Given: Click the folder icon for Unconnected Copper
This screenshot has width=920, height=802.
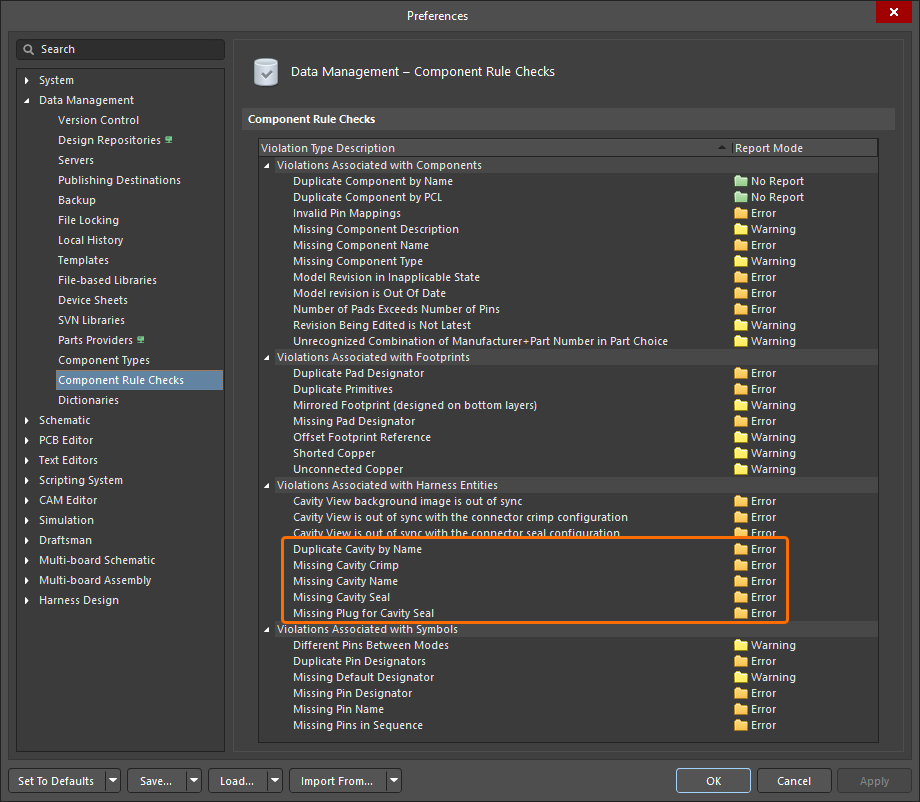Looking at the screenshot, I should 740,469.
